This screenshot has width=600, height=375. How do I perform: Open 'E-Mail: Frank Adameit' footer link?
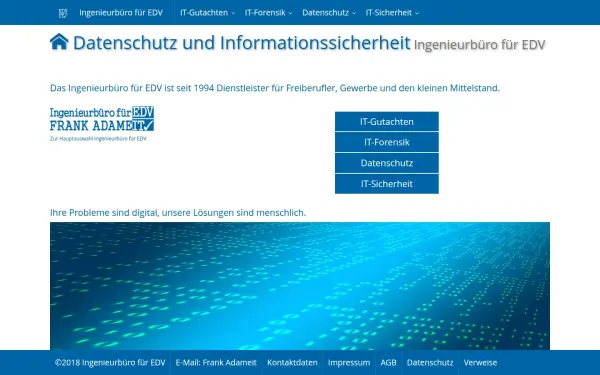tap(216, 362)
